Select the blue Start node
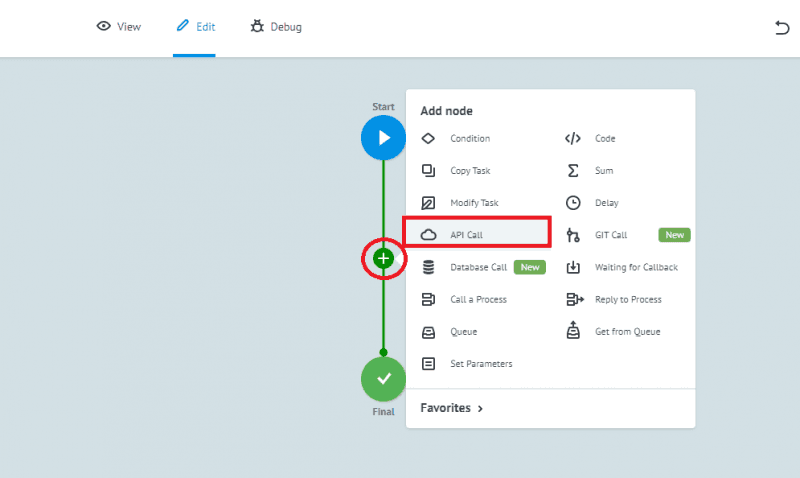The height and width of the screenshot is (478, 800). [383, 138]
